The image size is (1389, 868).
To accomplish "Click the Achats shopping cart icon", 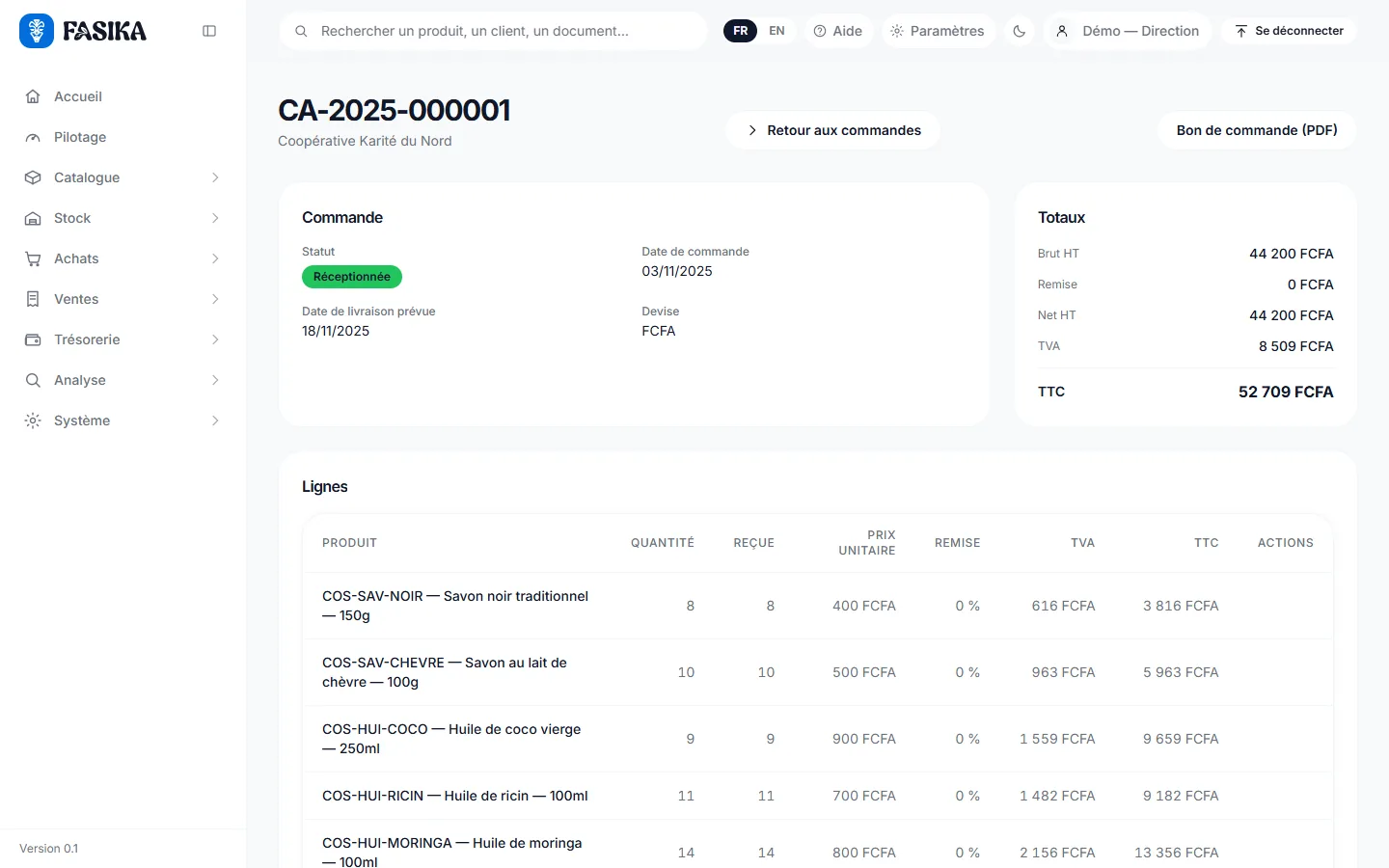I will tap(33, 258).
